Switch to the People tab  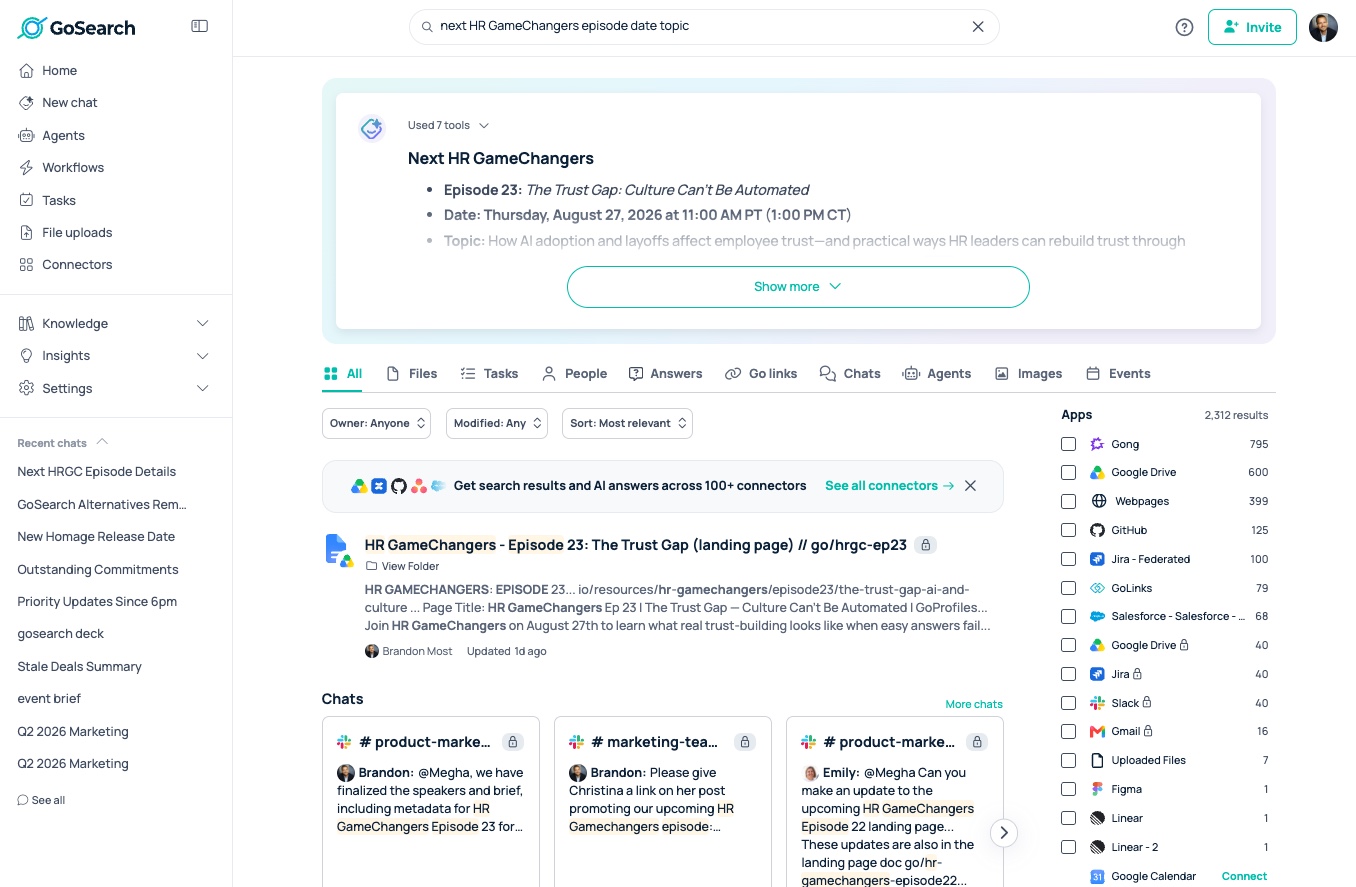[x=574, y=374]
